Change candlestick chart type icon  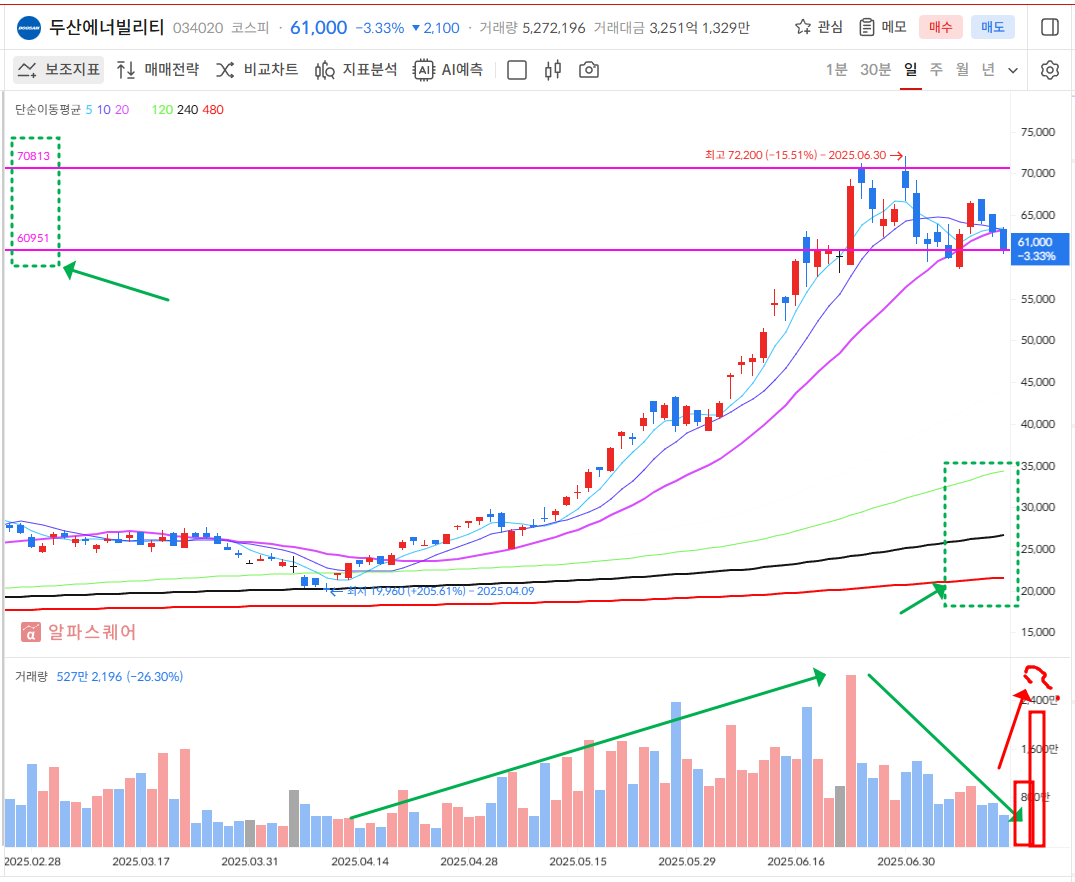553,70
